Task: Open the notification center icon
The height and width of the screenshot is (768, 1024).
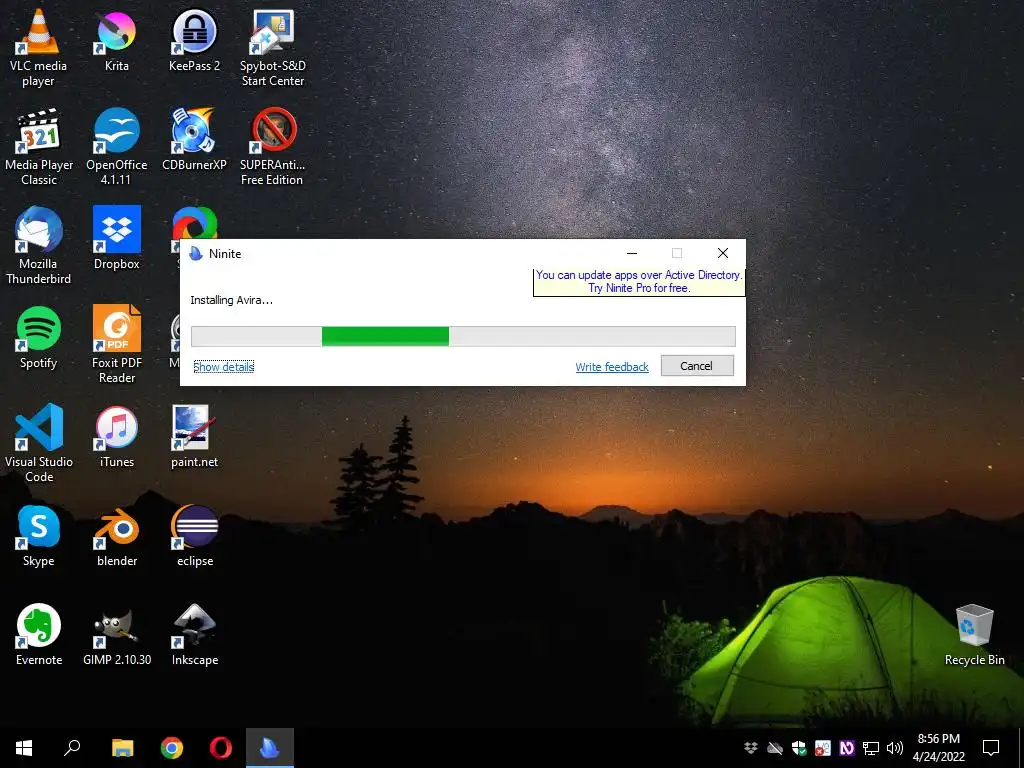Action: (991, 748)
